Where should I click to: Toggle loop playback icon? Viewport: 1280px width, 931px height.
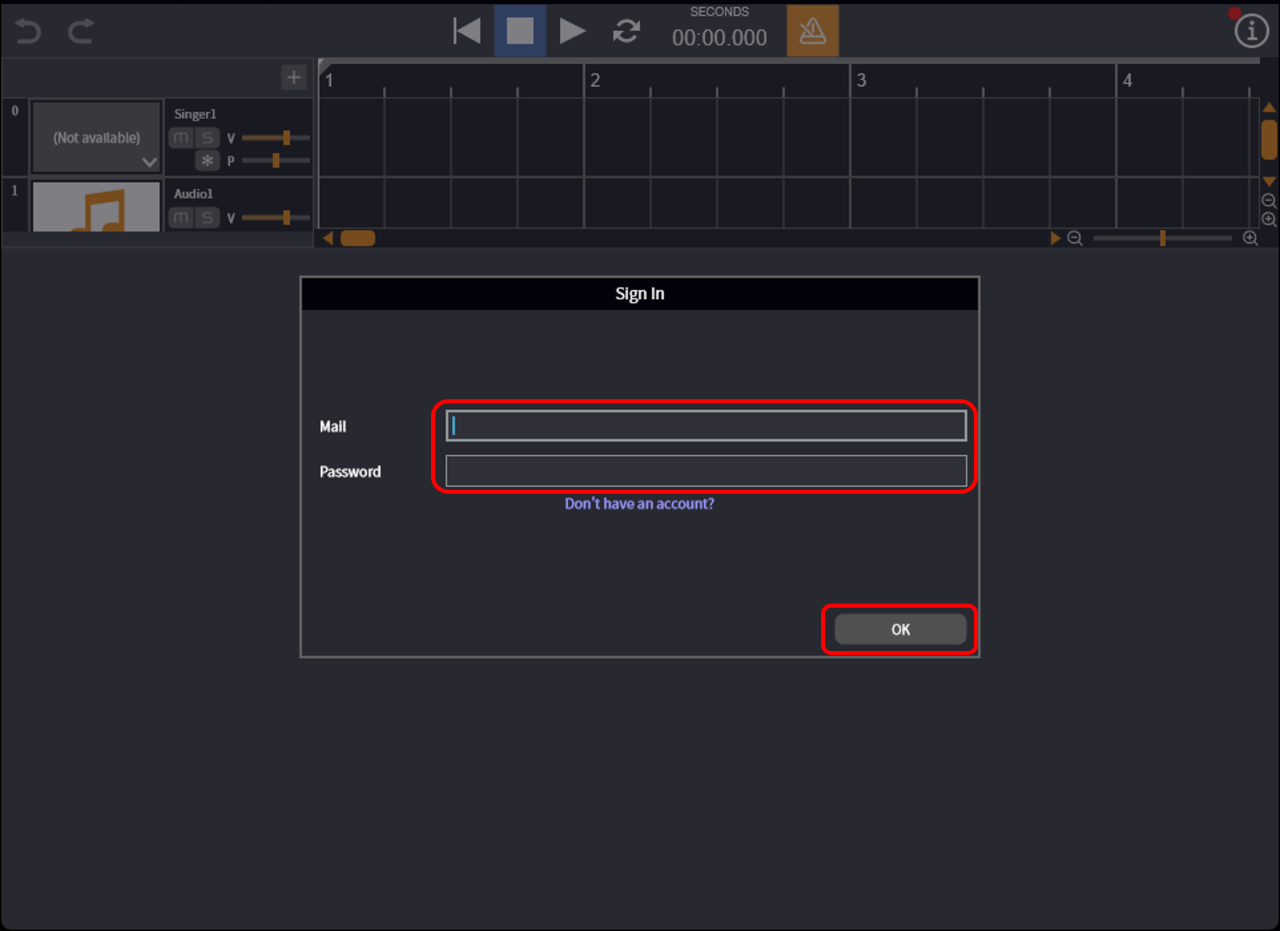click(x=626, y=31)
